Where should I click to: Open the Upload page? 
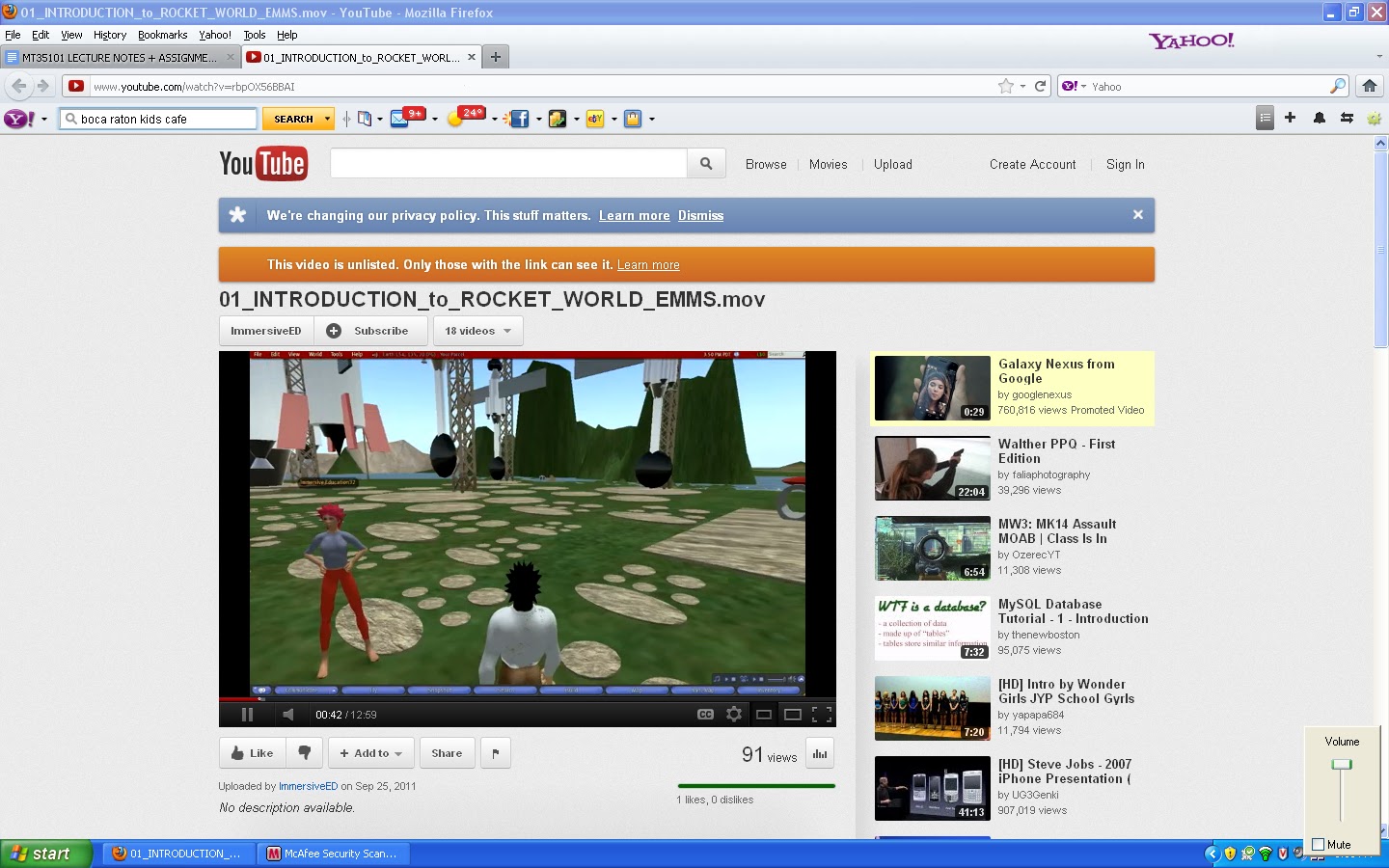click(893, 165)
